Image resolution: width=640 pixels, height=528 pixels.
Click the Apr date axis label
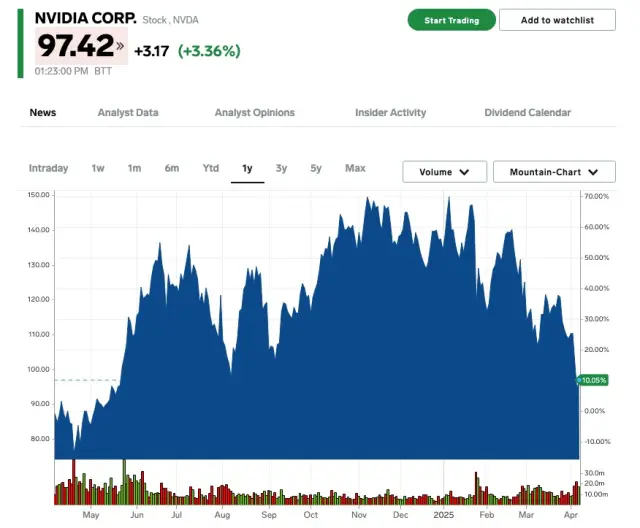click(x=571, y=515)
